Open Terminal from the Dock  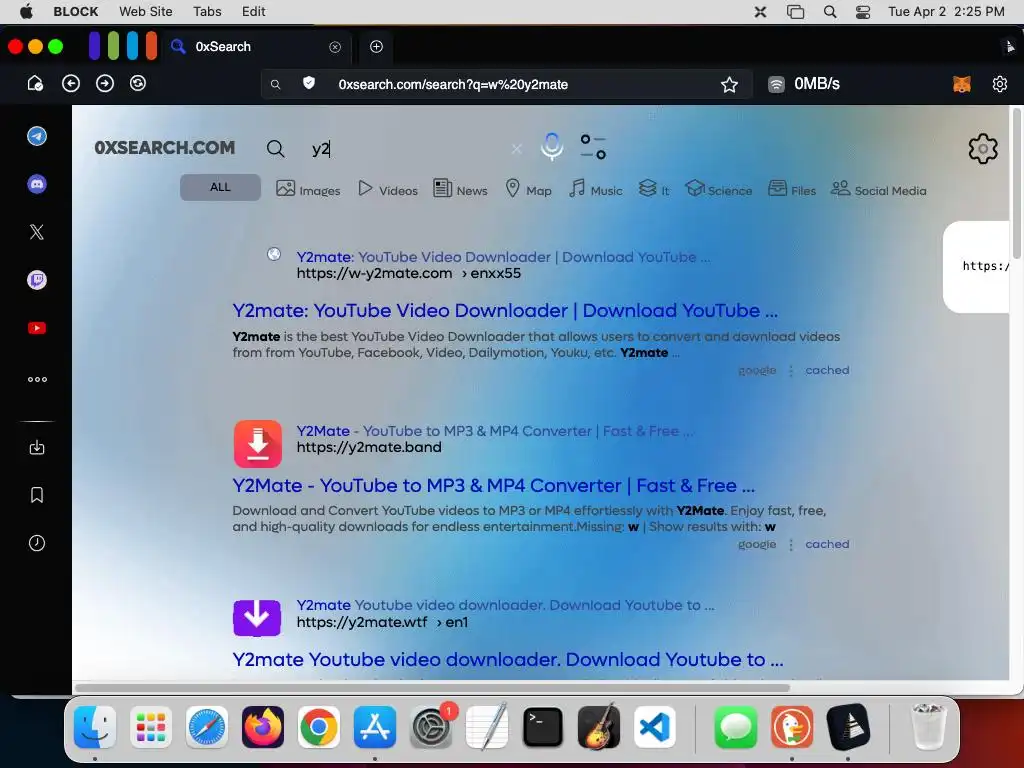click(x=543, y=727)
